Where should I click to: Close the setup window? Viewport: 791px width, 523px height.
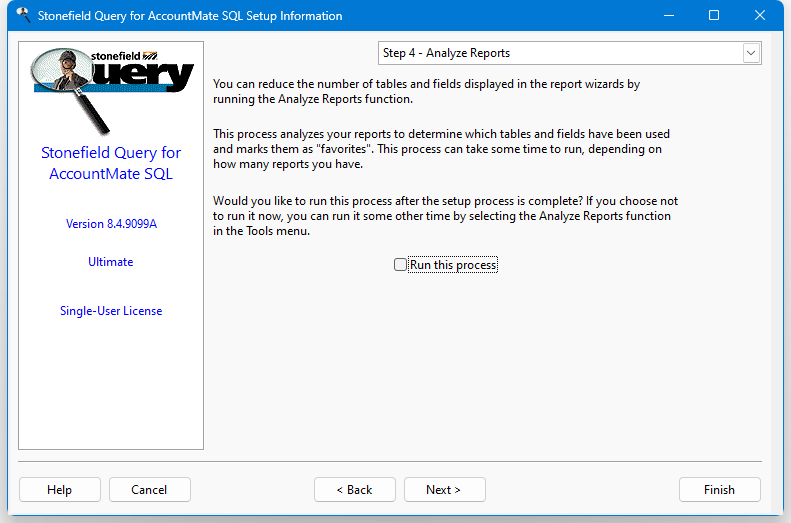tap(760, 15)
